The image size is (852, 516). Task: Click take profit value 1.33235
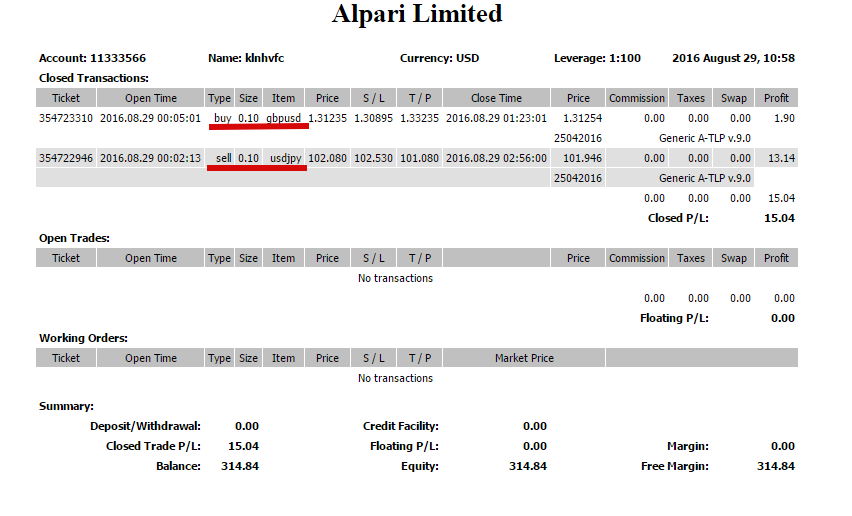(419, 118)
